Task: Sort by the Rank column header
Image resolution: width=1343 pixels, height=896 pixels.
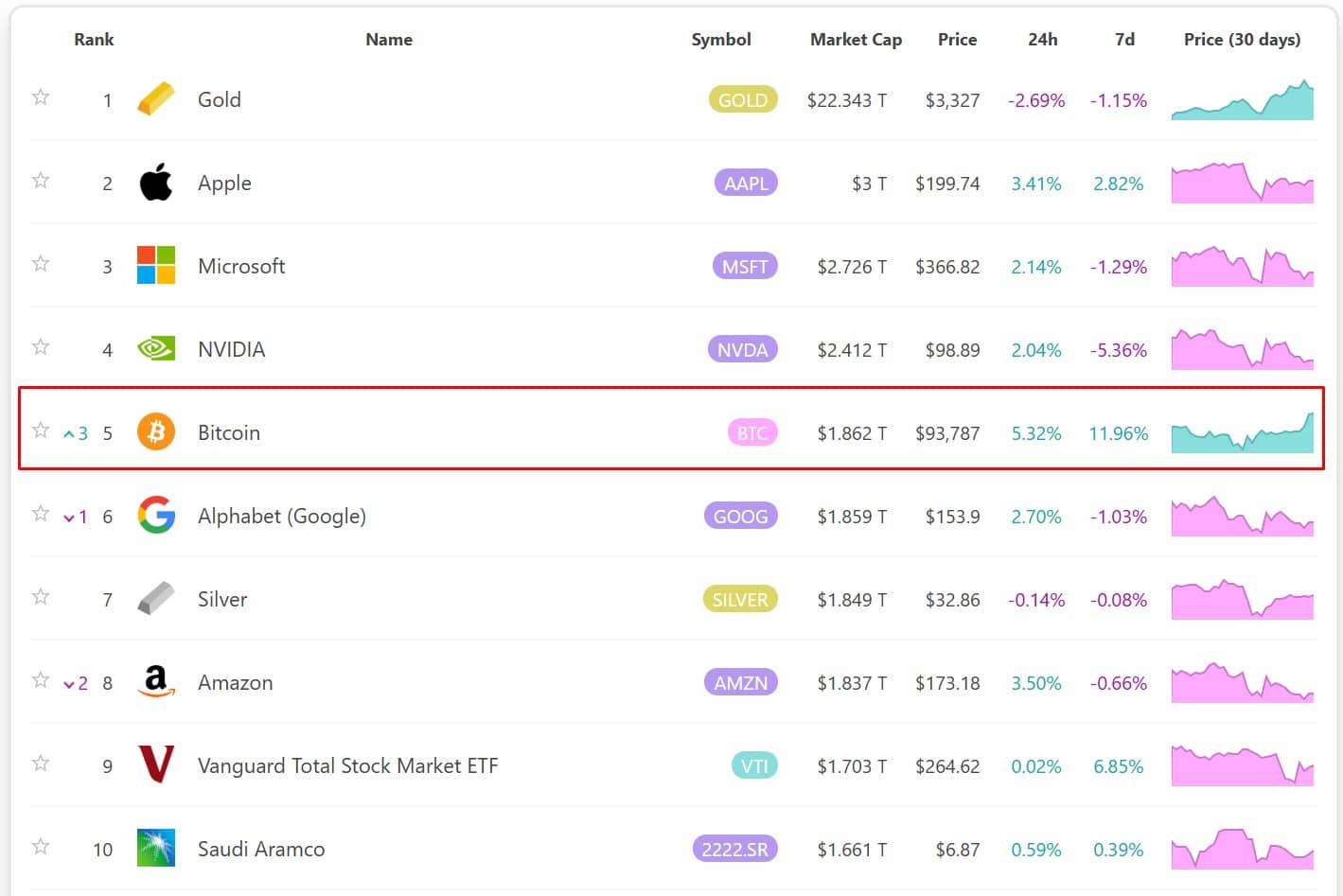Action: point(94,40)
